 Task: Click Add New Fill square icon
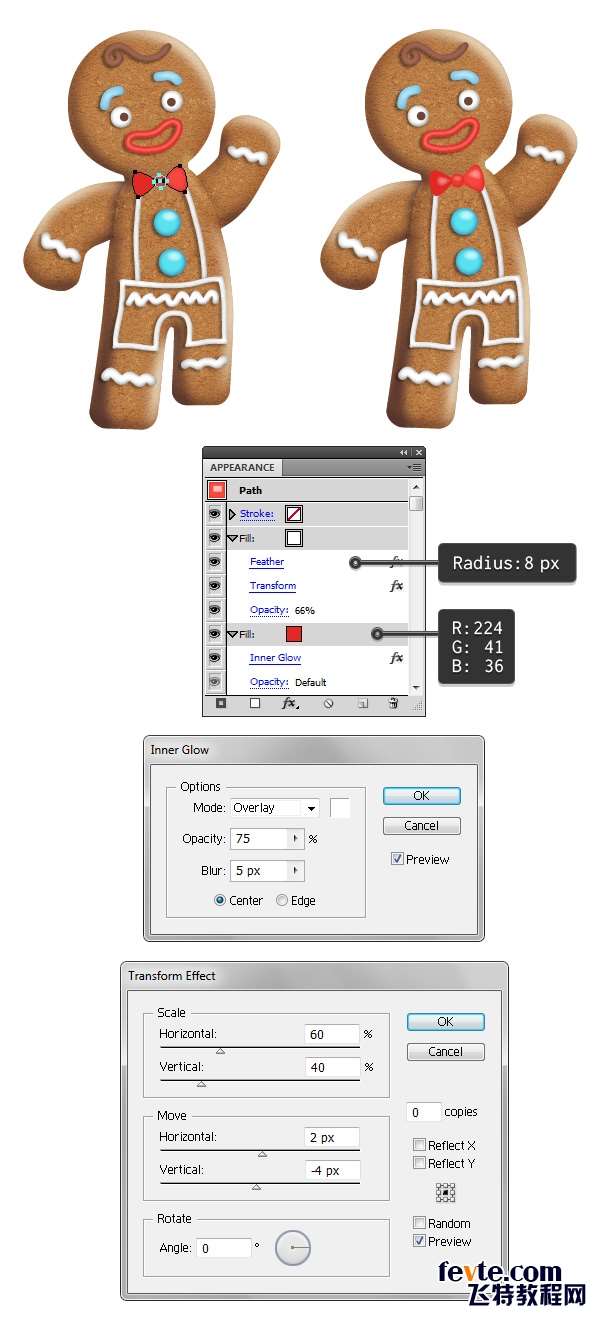[x=255, y=704]
